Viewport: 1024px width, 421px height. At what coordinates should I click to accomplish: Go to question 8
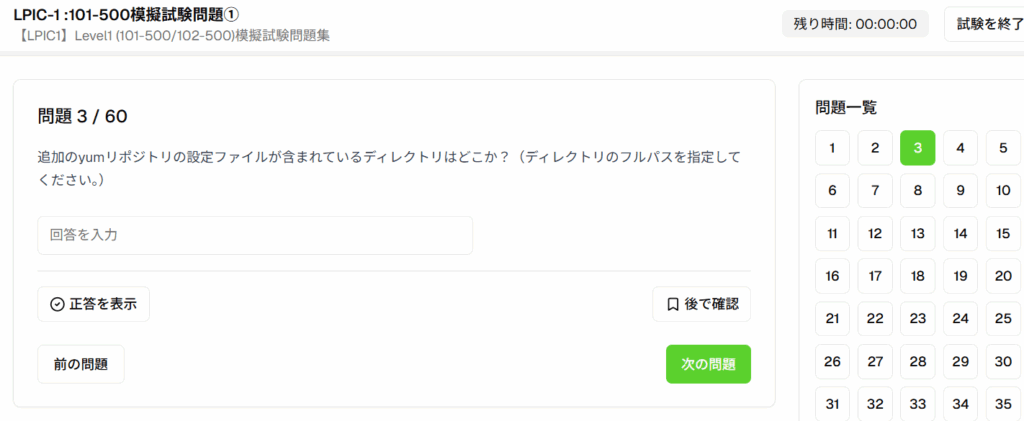click(x=918, y=191)
